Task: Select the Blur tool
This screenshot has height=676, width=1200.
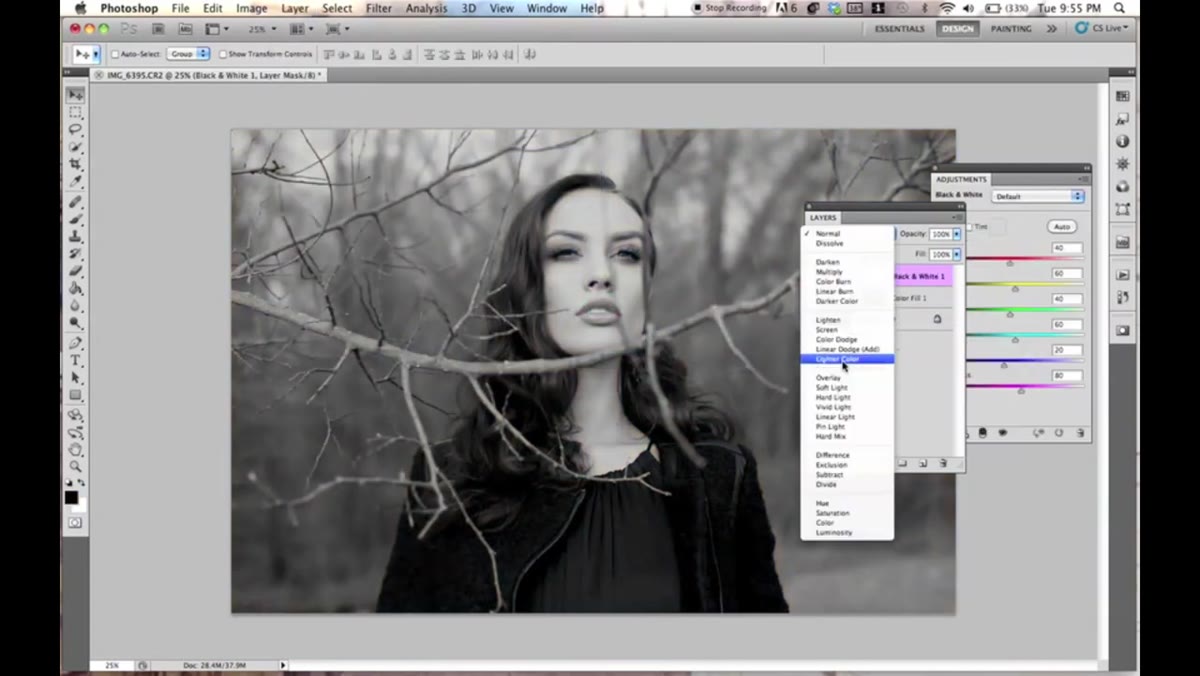Action: coord(76,305)
